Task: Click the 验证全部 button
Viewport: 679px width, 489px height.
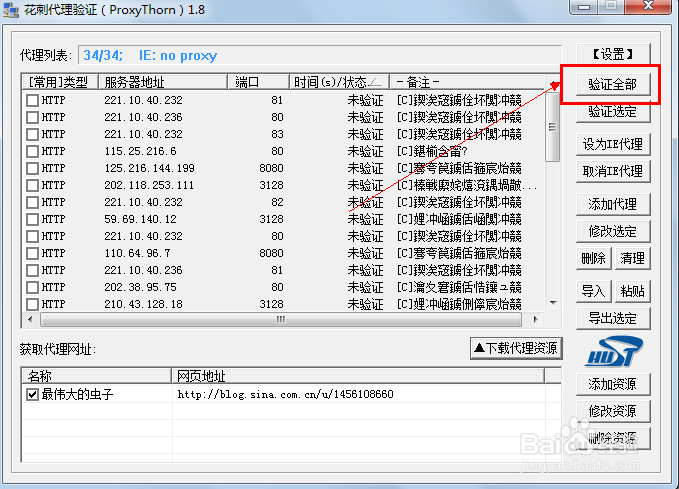Action: tap(613, 84)
